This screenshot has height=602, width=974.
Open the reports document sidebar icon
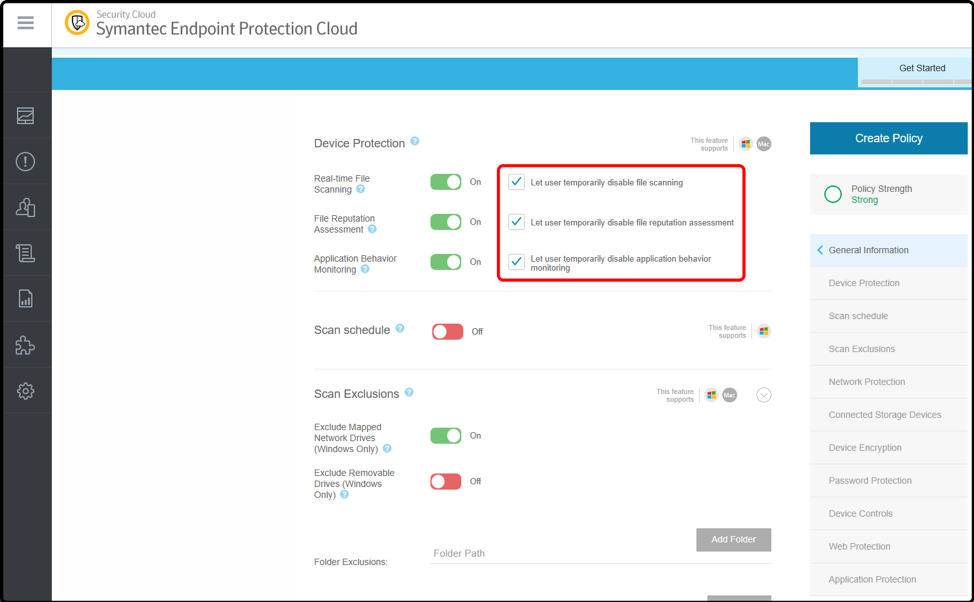pos(25,299)
